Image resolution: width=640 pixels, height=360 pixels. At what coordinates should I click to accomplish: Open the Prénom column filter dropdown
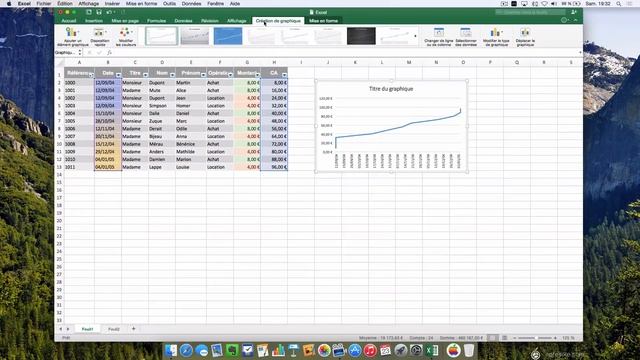(203, 75)
